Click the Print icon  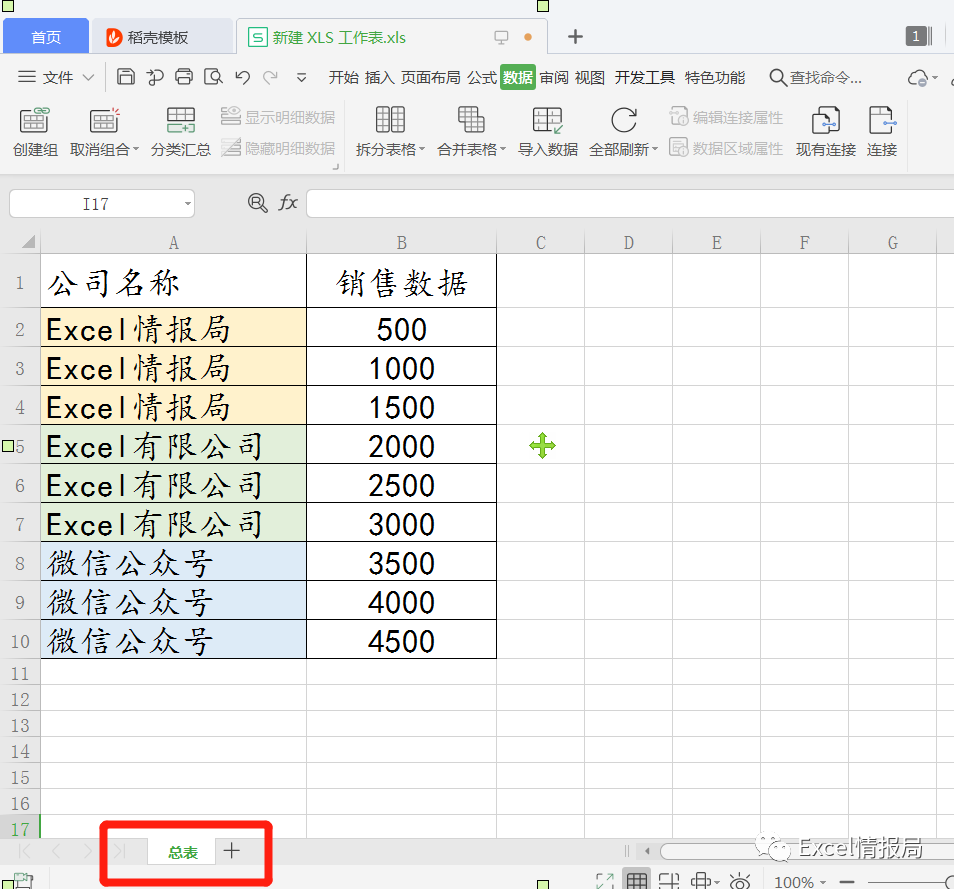tap(184, 77)
